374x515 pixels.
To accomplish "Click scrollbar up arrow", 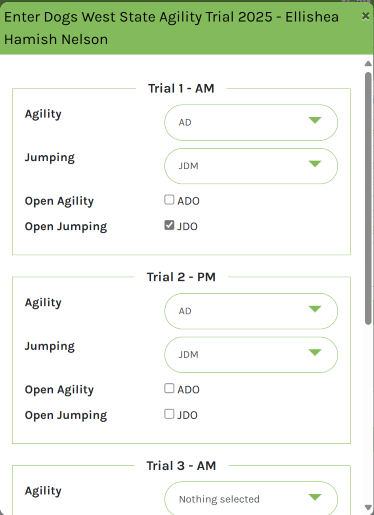I will 368,63.
